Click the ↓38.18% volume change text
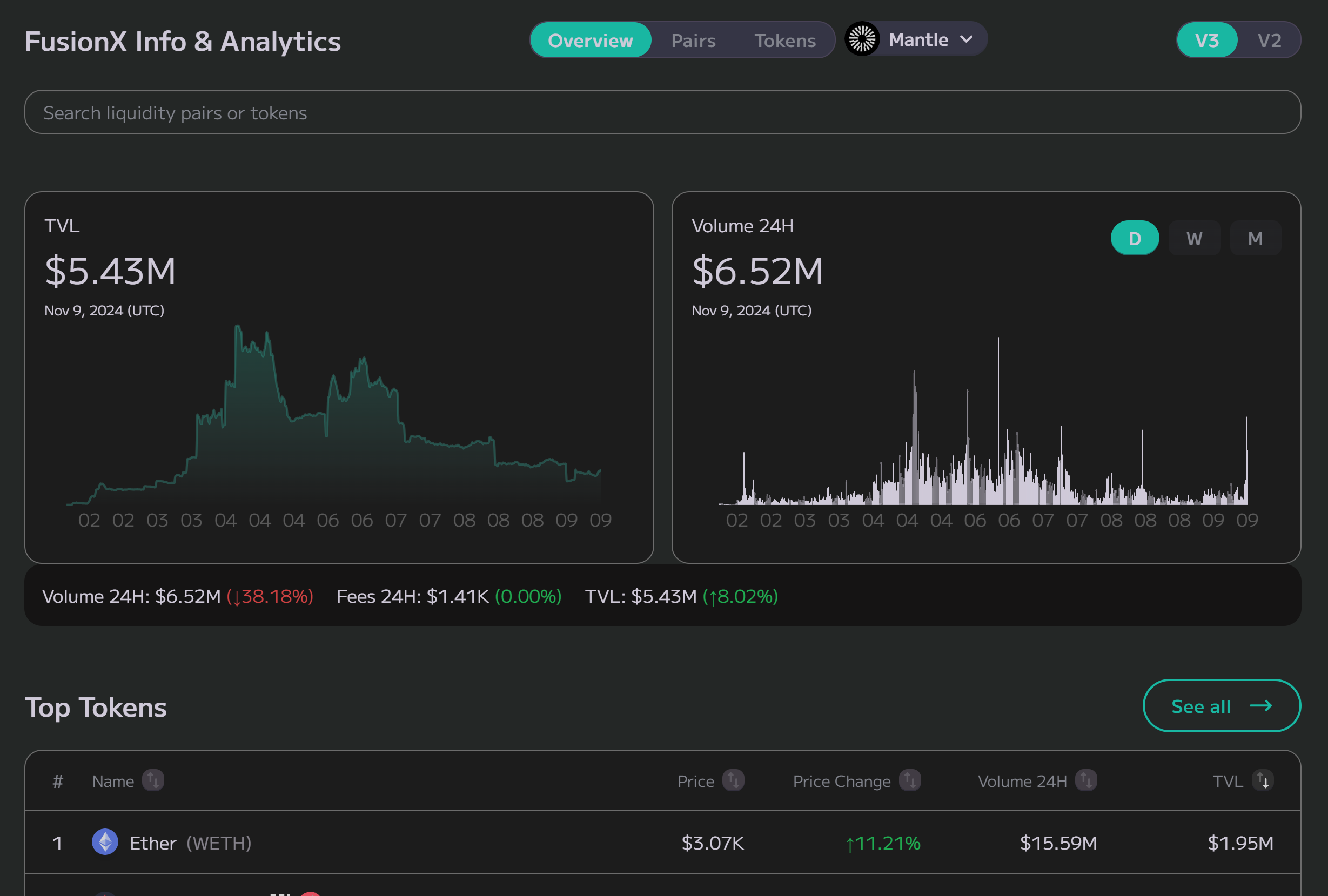The width and height of the screenshot is (1328, 896). click(x=270, y=596)
